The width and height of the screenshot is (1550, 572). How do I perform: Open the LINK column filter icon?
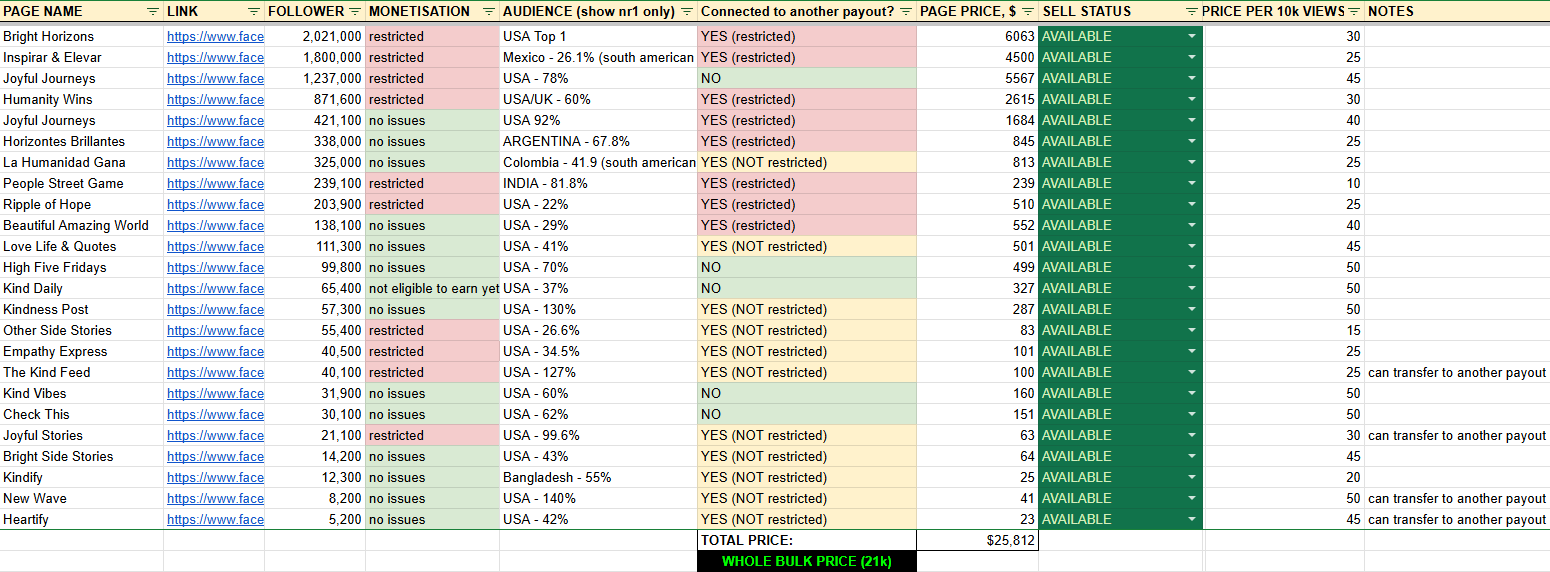(x=254, y=11)
